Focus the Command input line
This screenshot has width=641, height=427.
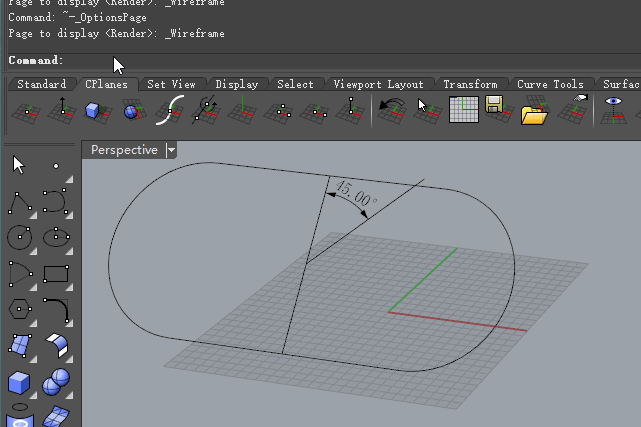tap(323, 60)
